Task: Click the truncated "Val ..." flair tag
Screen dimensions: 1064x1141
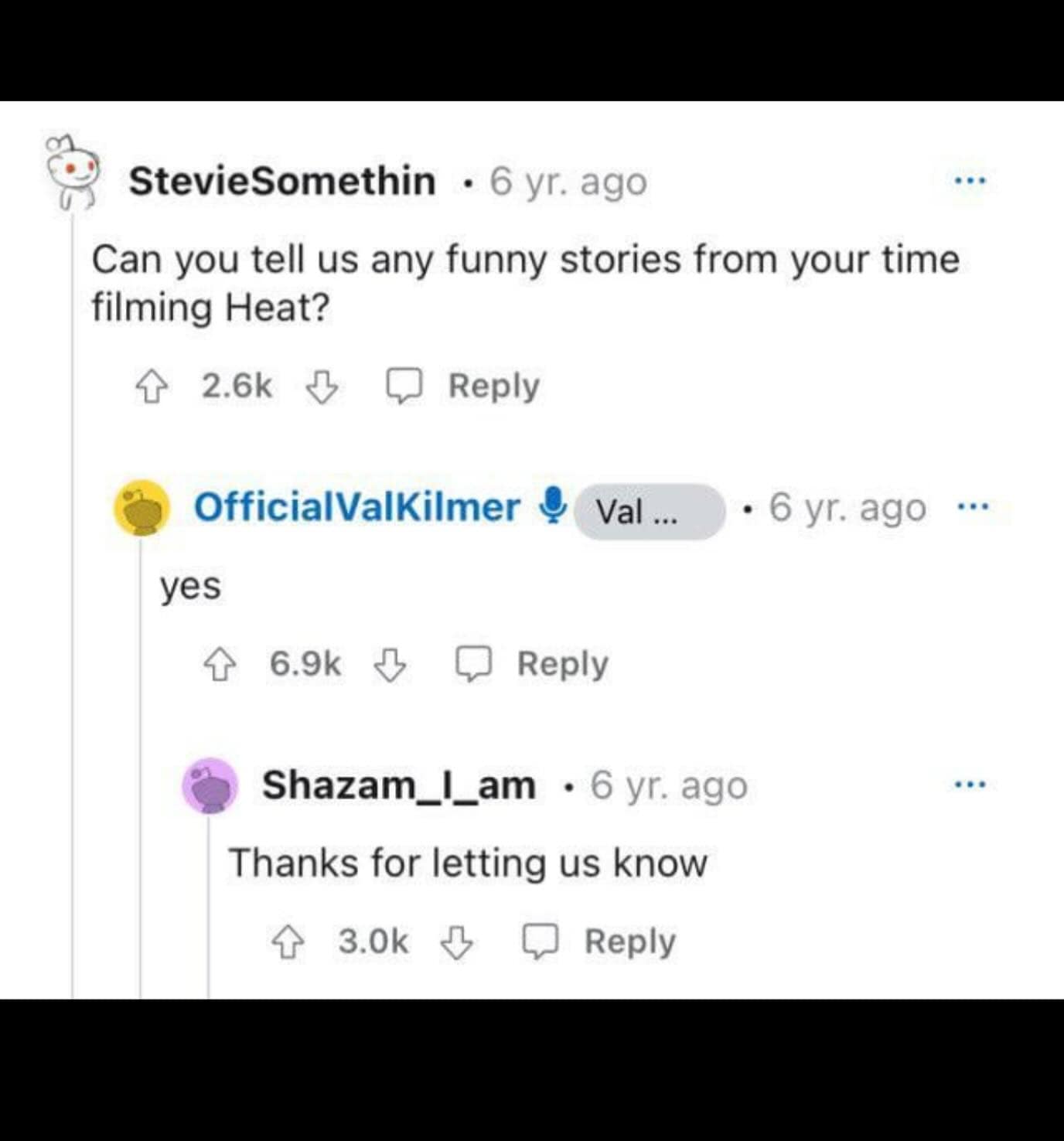Action: 649,511
